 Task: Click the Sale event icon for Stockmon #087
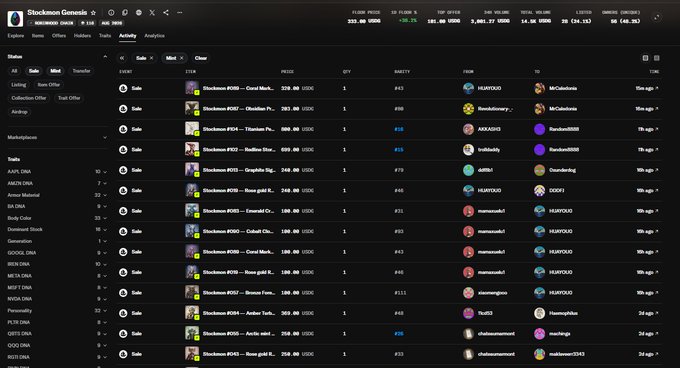(123, 109)
